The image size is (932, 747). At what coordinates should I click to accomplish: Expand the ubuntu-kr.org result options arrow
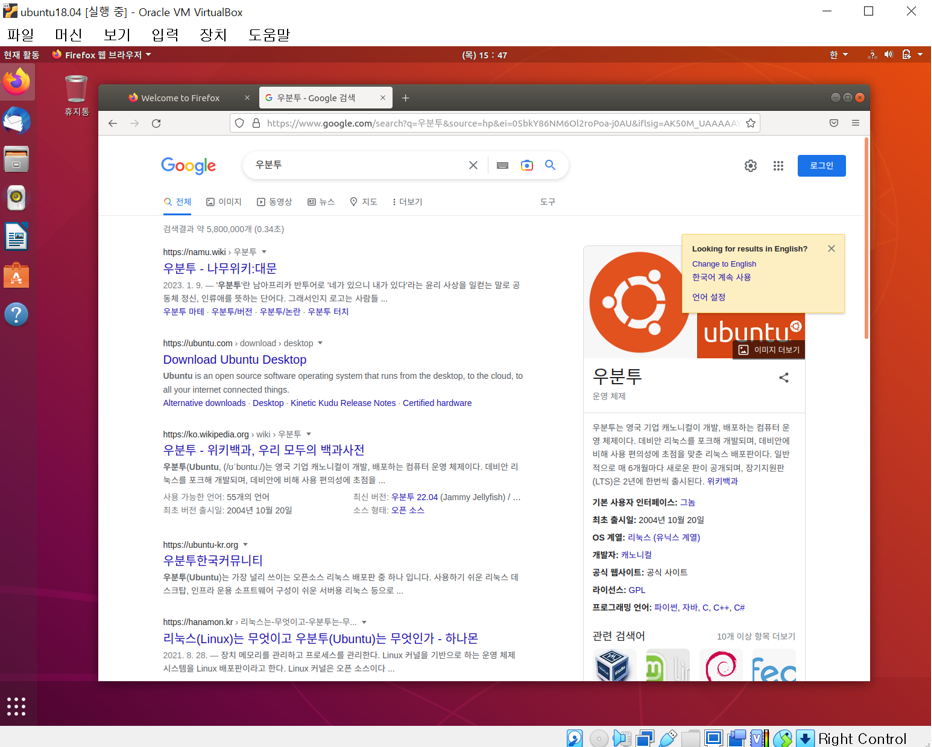click(x=245, y=544)
